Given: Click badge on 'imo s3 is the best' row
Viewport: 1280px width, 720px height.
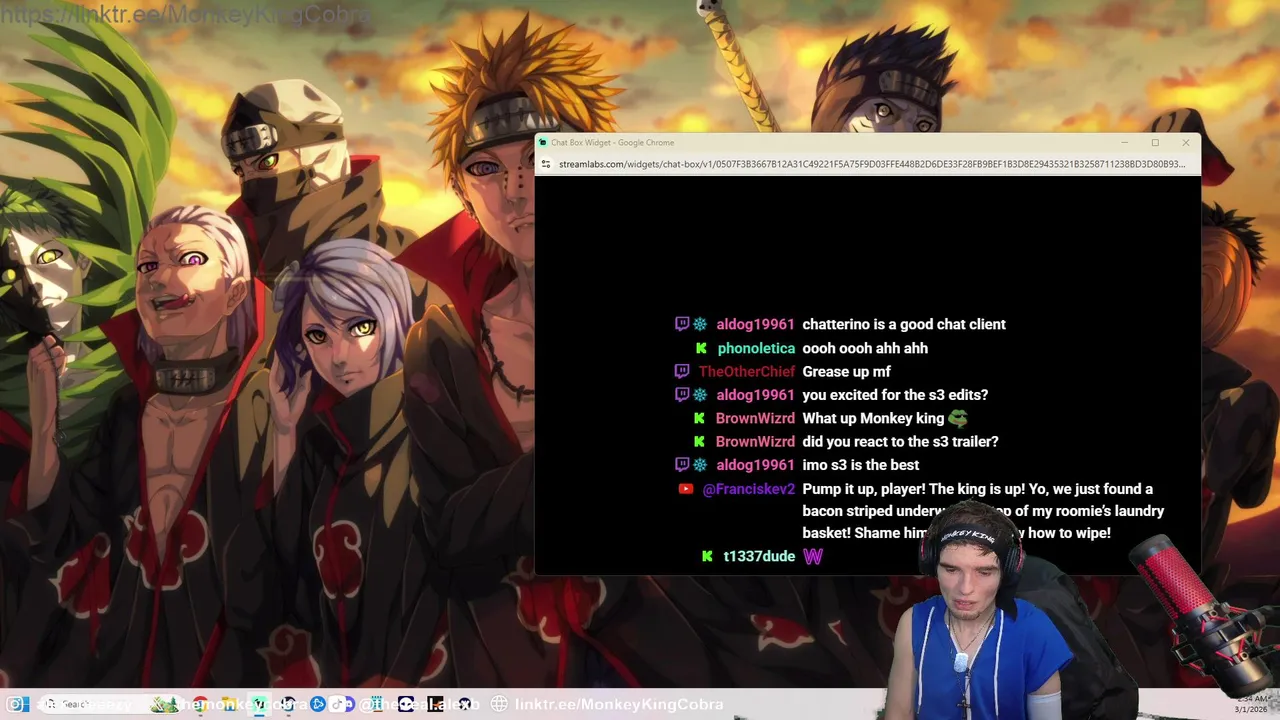Looking at the screenshot, I should [700, 465].
